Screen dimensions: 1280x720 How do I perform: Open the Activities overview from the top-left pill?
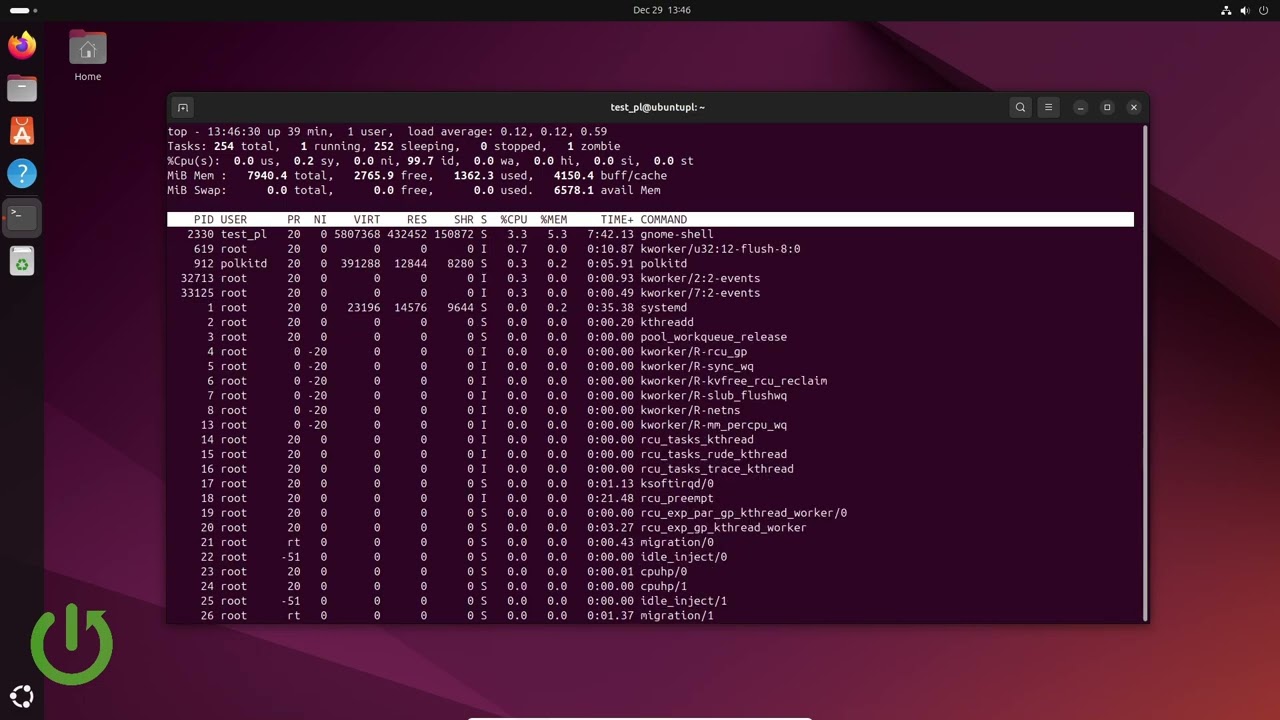(23, 10)
